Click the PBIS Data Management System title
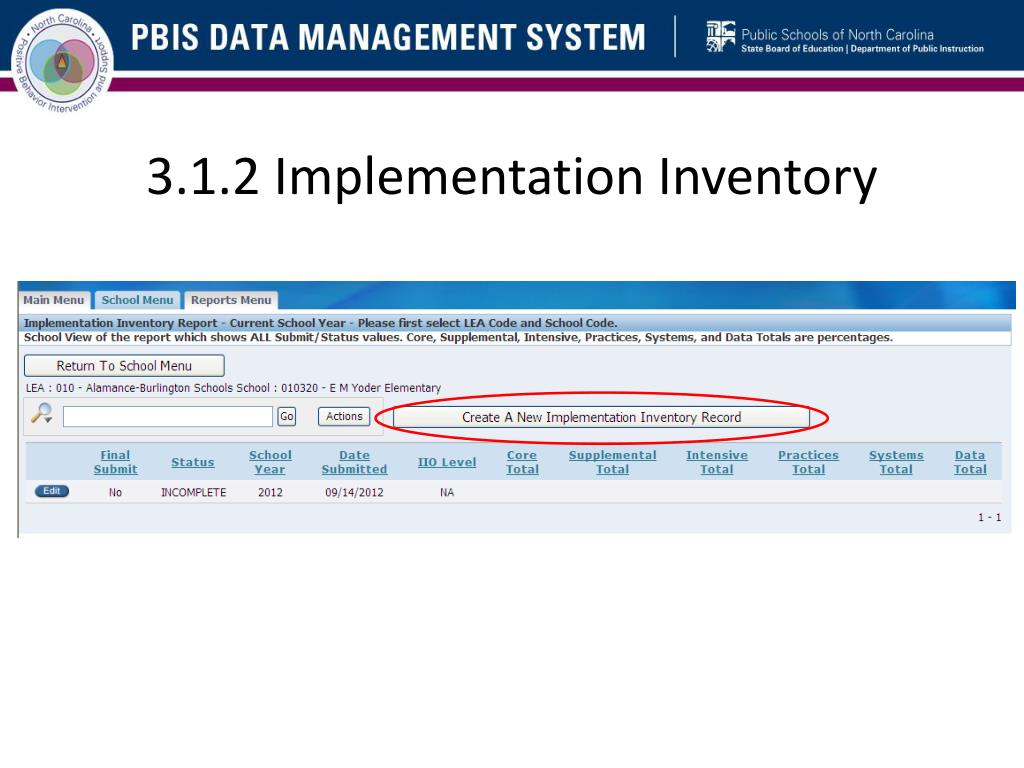The image size is (1024, 768). [388, 37]
